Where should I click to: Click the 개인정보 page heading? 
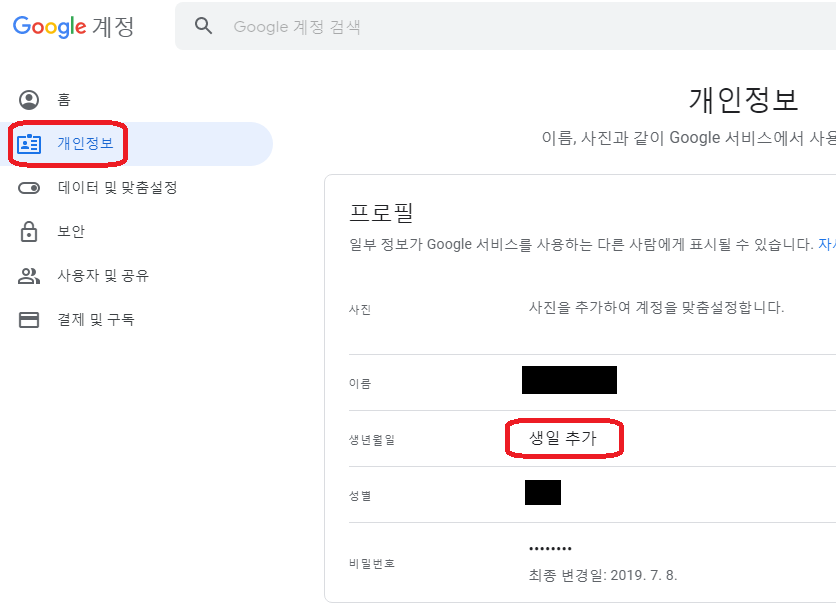click(x=743, y=100)
